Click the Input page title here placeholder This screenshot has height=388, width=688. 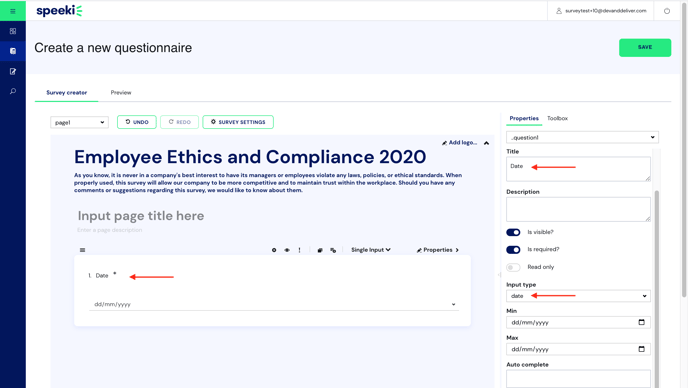[141, 216]
